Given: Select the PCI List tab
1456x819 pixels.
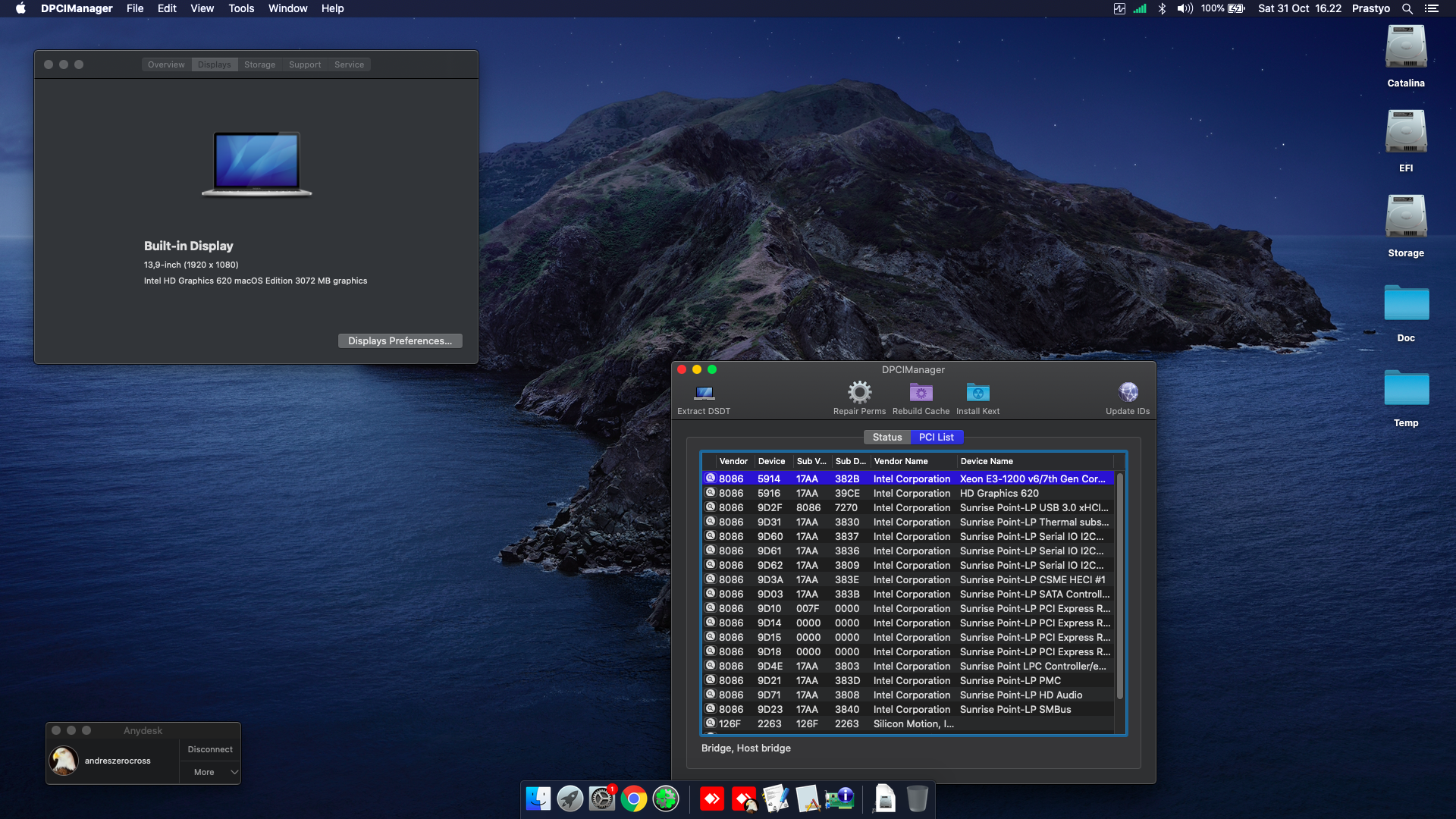Looking at the screenshot, I should coord(937,437).
